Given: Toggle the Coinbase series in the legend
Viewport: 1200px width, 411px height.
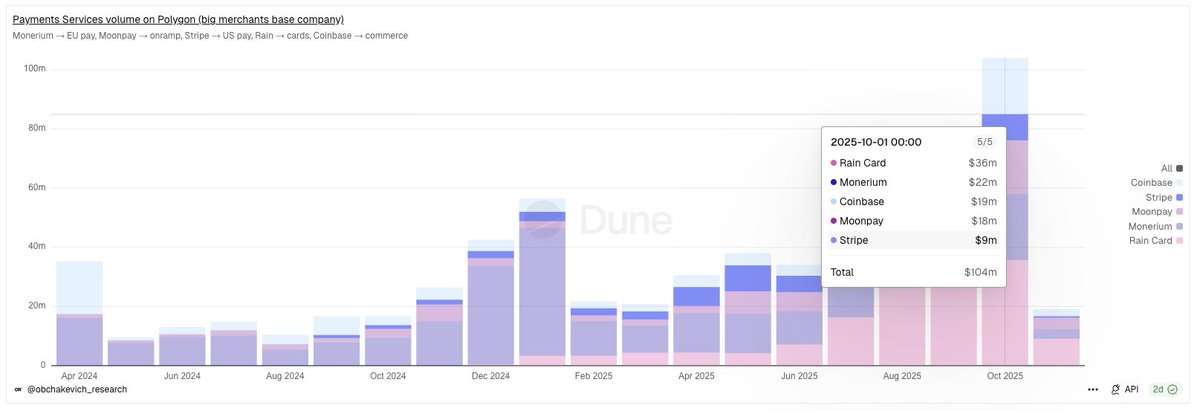Looking at the screenshot, I should [1158, 183].
